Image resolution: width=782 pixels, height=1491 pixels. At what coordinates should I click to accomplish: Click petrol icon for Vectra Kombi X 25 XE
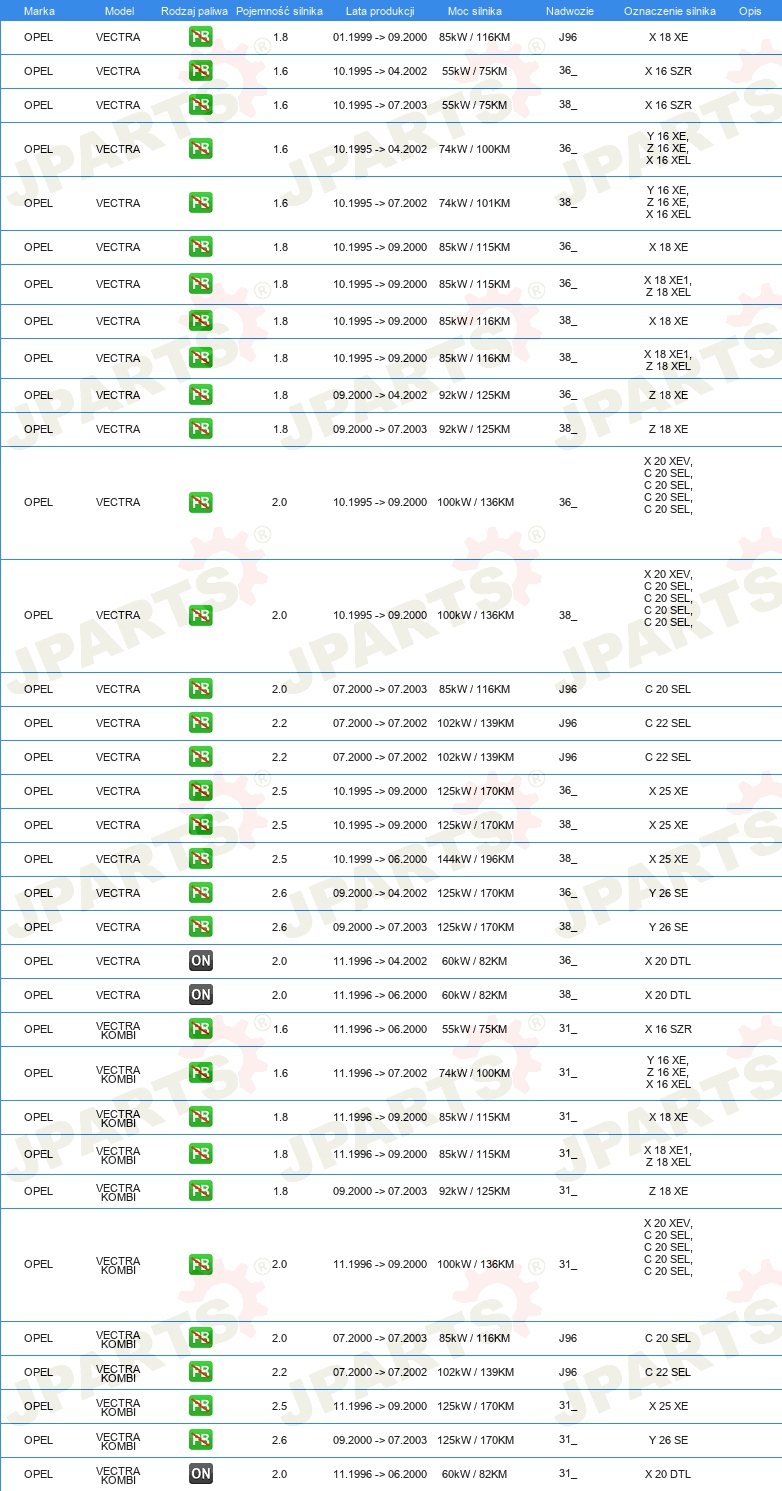coord(201,1406)
